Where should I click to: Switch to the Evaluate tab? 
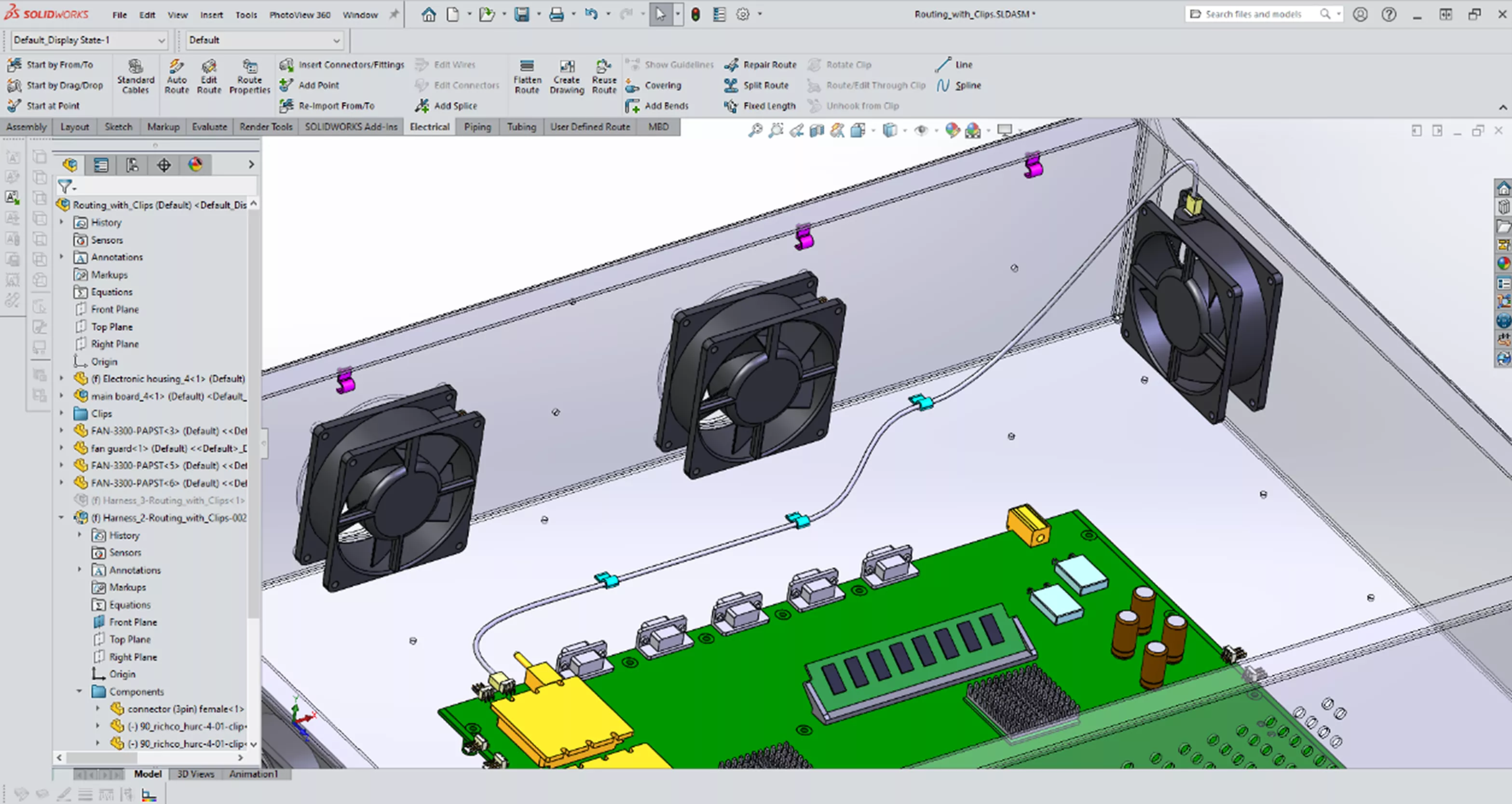click(209, 127)
